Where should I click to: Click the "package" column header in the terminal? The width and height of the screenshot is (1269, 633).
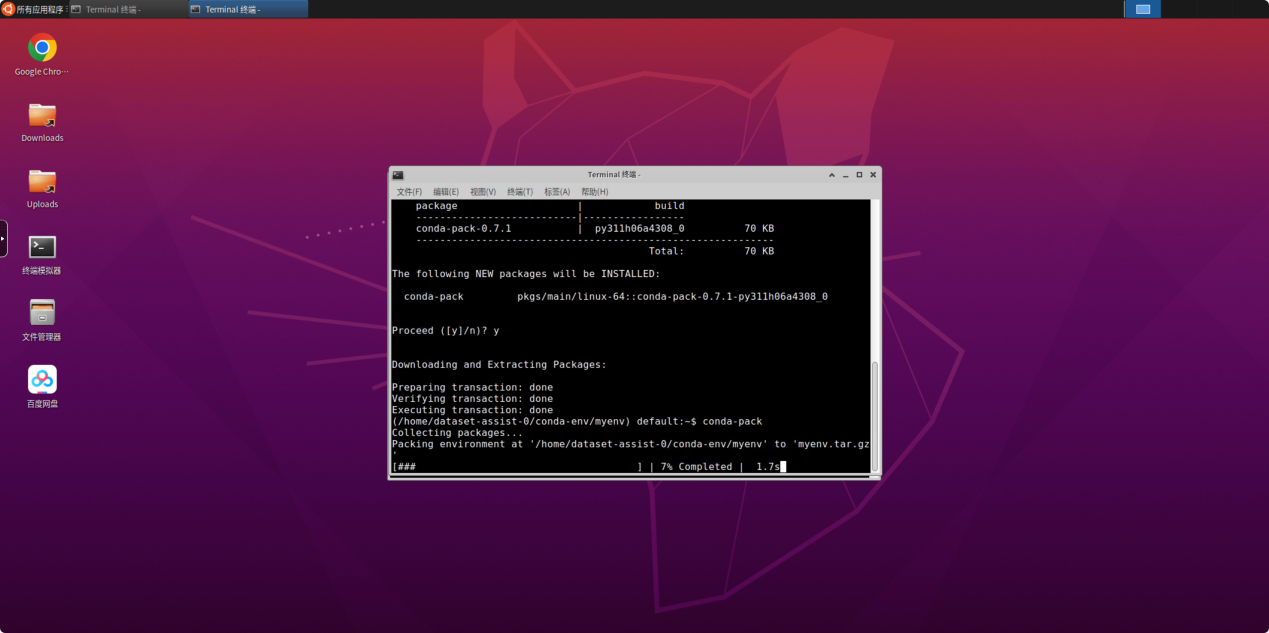[436, 206]
